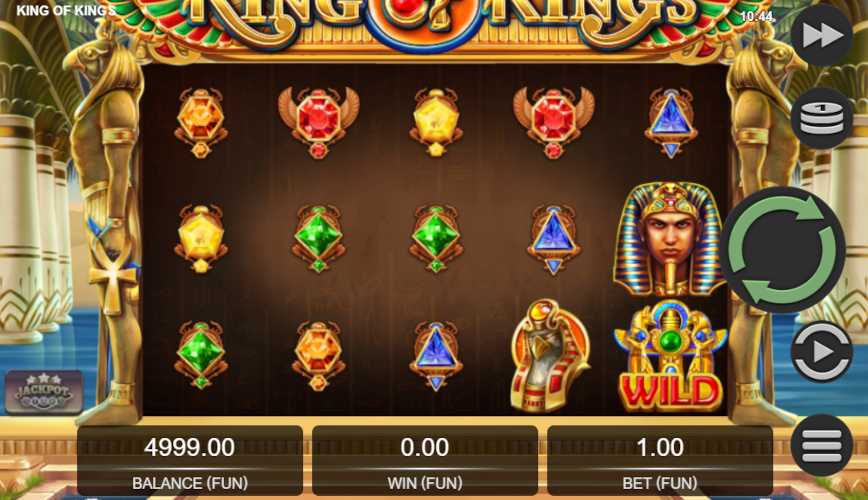The width and height of the screenshot is (868, 500).
Task: Click the pharaoh head symbol
Action: coord(669,239)
